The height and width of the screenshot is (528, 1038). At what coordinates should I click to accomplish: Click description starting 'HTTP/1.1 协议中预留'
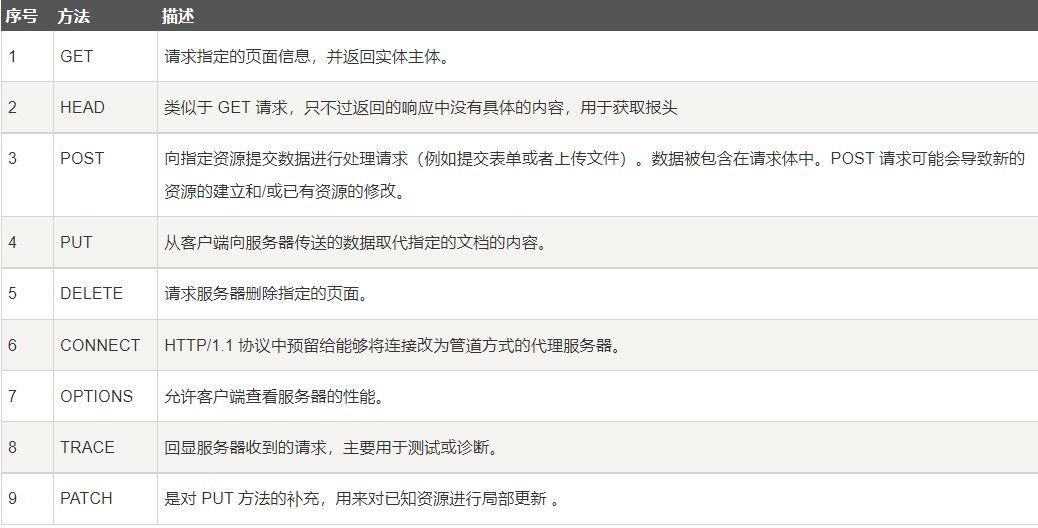[394, 345]
